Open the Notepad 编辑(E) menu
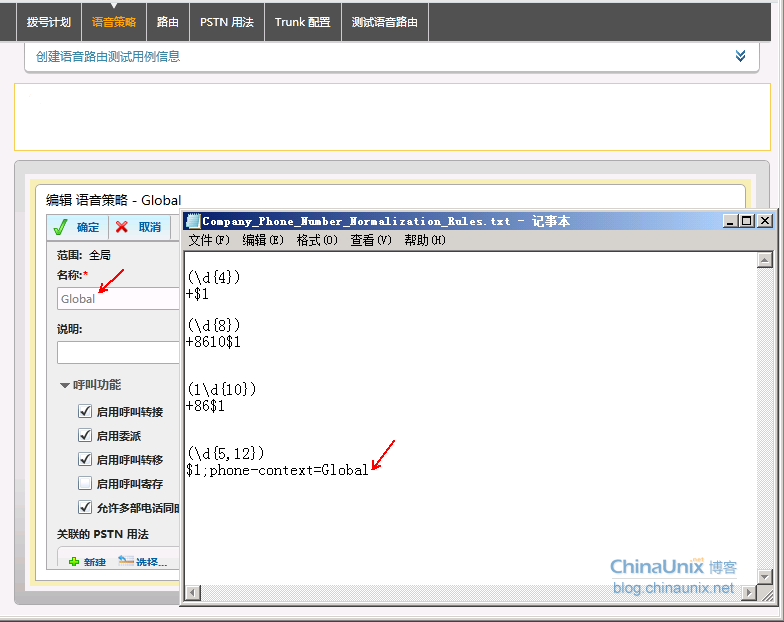Viewport: 784px width, 622px height. (x=262, y=240)
